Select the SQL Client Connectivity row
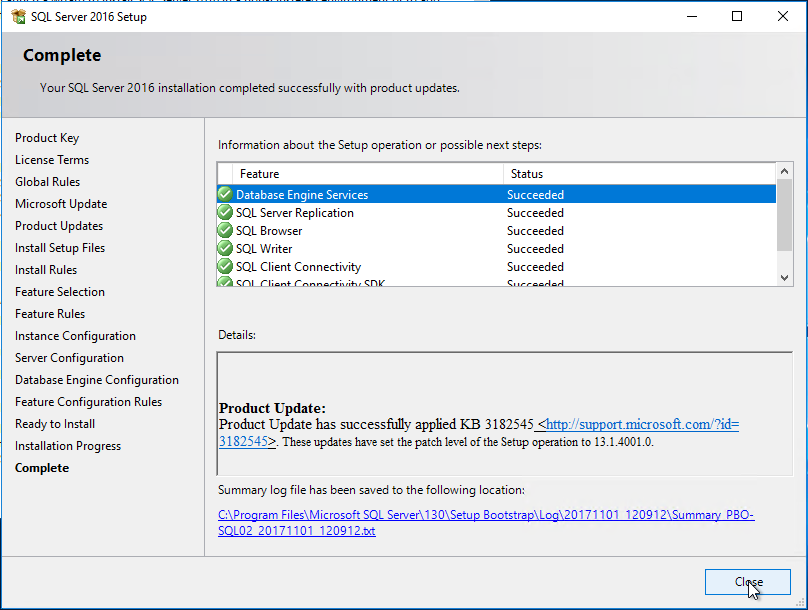The width and height of the screenshot is (808, 610). pos(497,266)
